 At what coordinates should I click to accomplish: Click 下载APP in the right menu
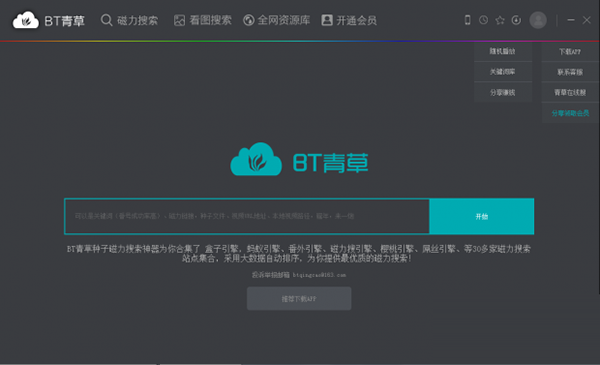[570, 52]
